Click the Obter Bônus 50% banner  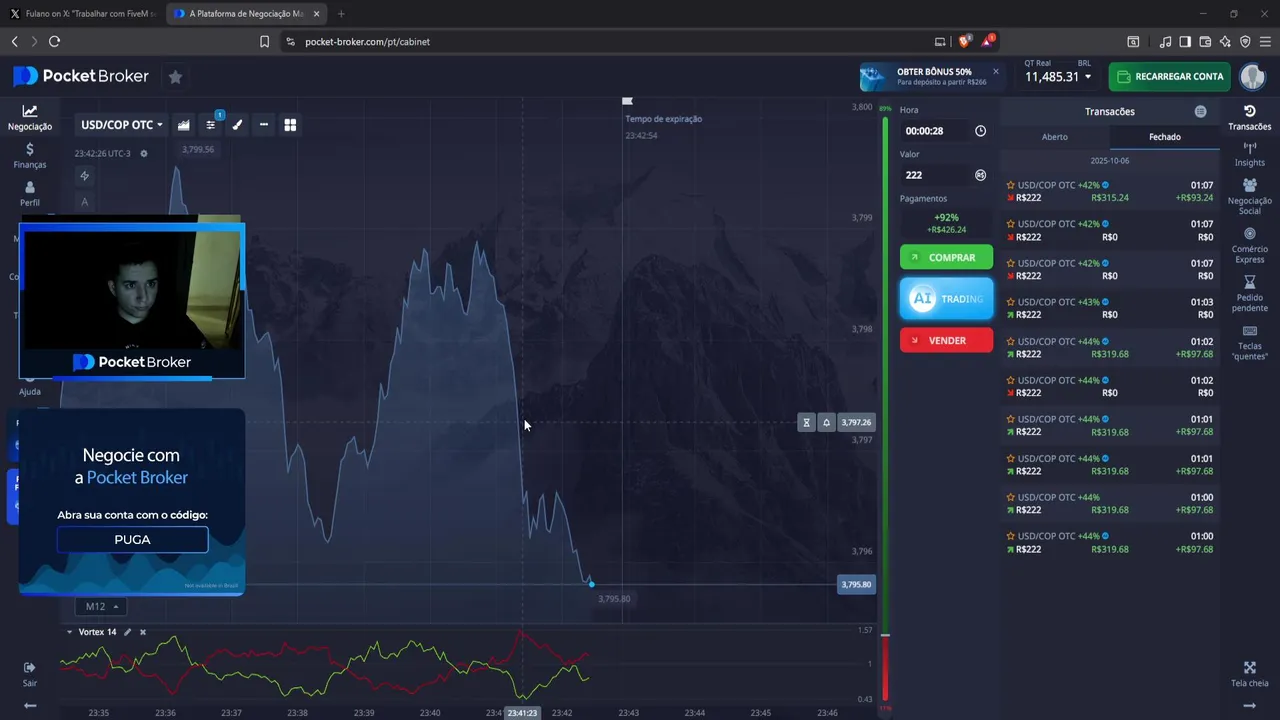930,77
